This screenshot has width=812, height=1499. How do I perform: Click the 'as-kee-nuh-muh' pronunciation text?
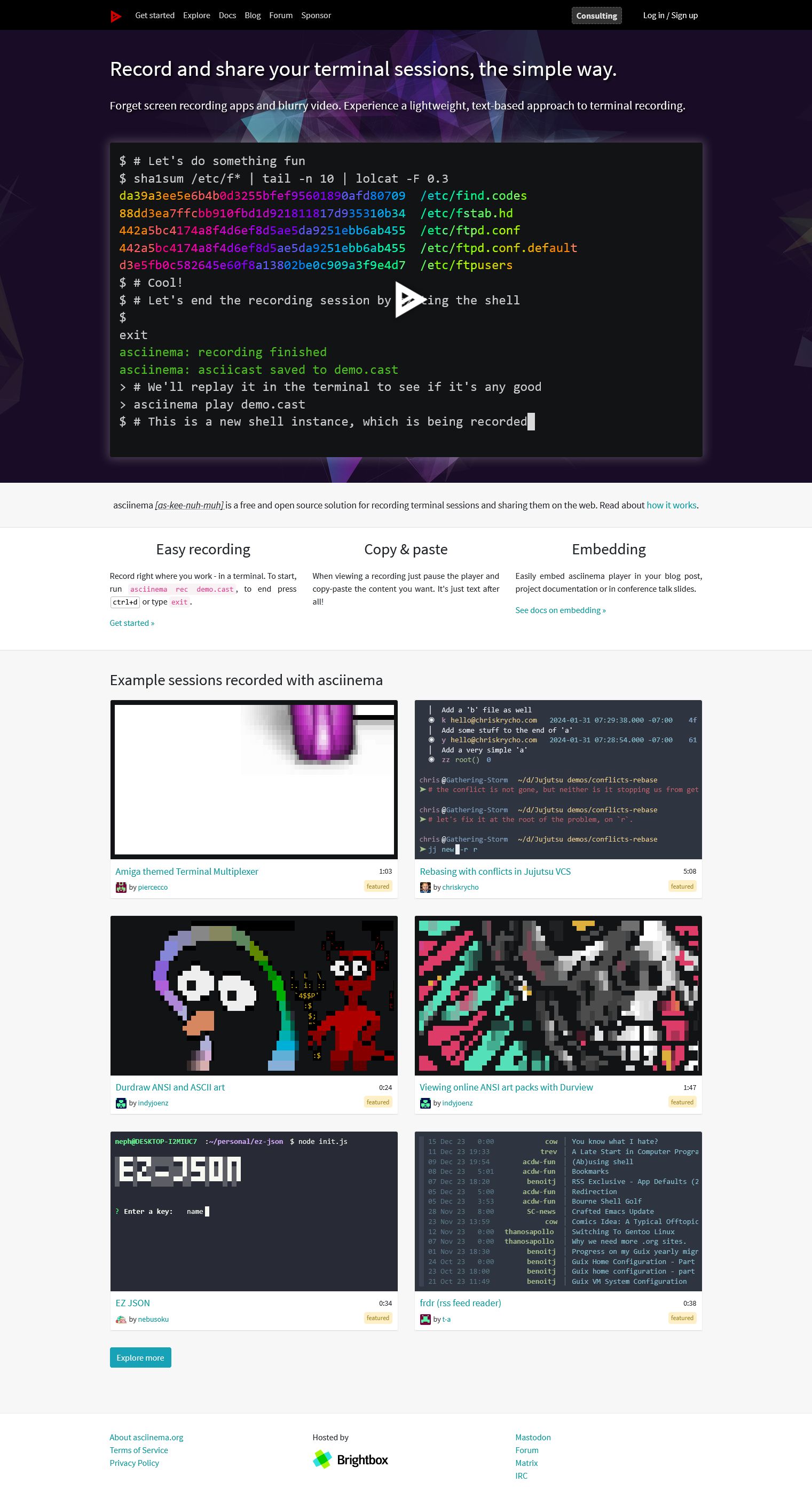pos(190,505)
